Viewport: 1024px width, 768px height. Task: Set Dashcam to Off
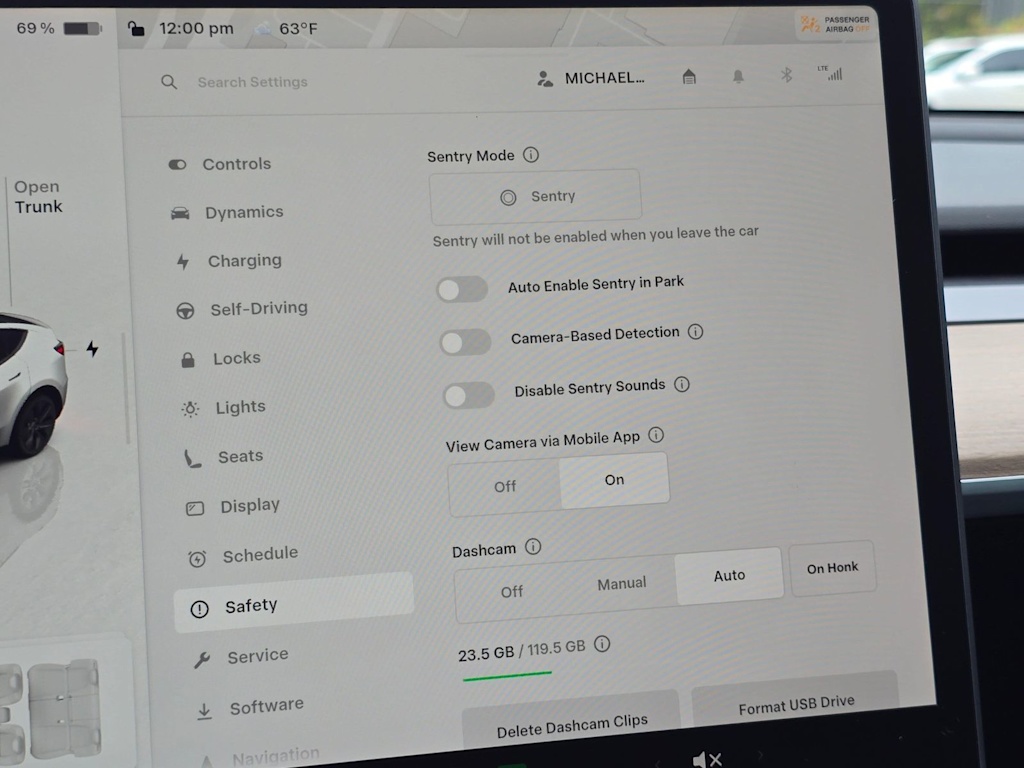coord(512,592)
